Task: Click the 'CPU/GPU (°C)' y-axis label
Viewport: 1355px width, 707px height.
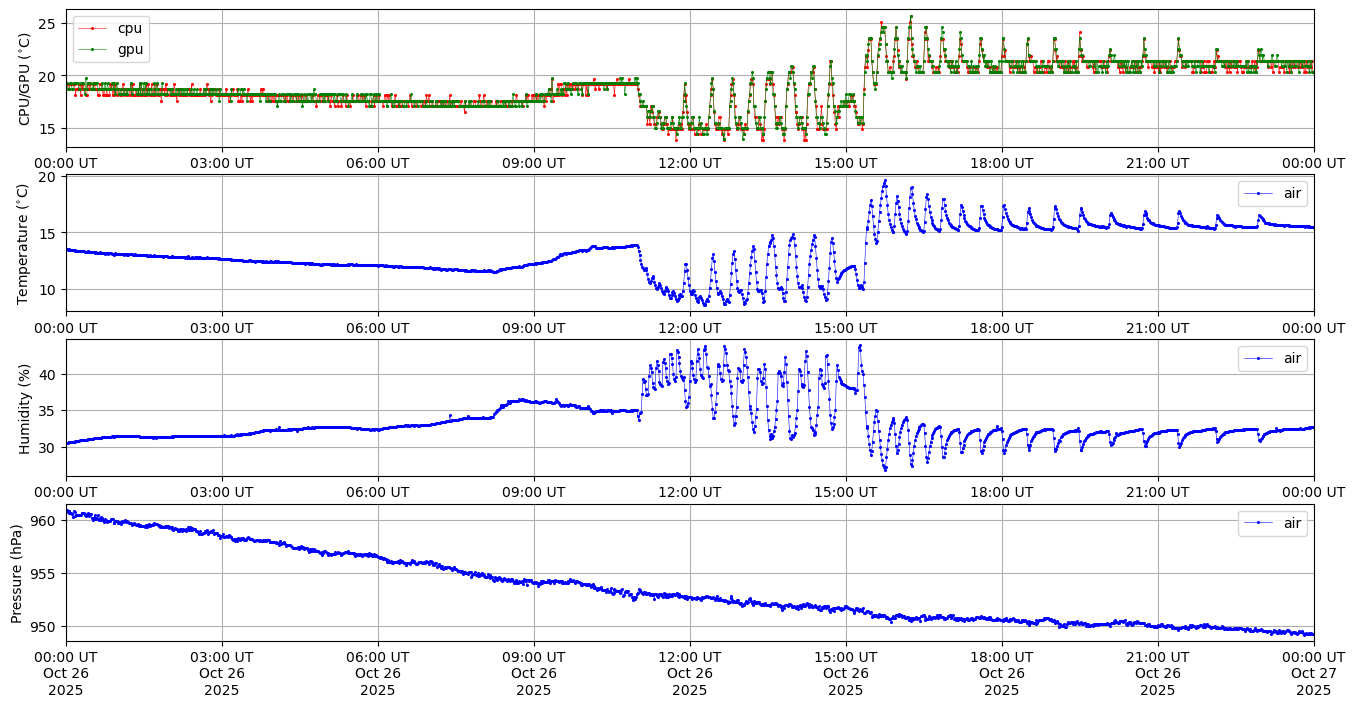Action: [25, 79]
